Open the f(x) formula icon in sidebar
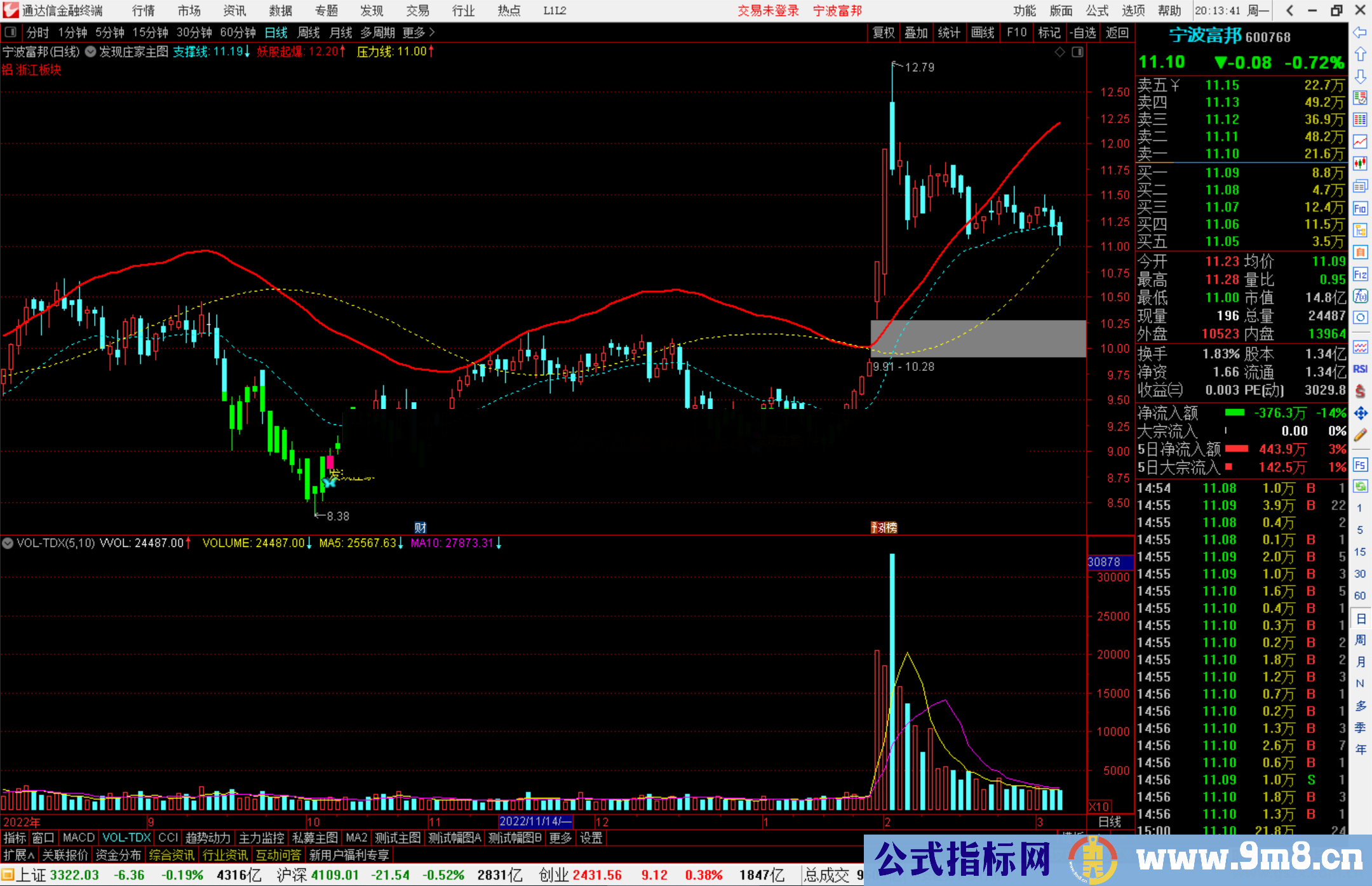The height and width of the screenshot is (886, 1372). [x=1360, y=296]
